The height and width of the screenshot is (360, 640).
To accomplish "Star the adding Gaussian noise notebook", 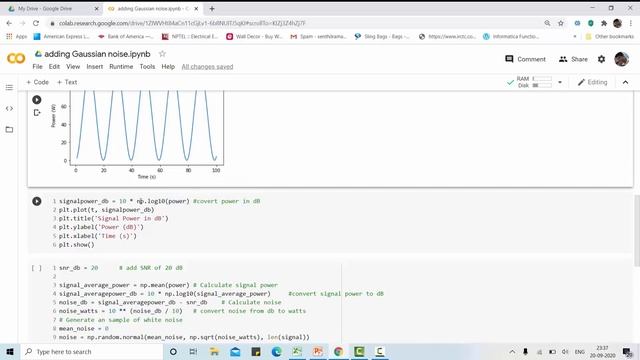I will (162, 54).
